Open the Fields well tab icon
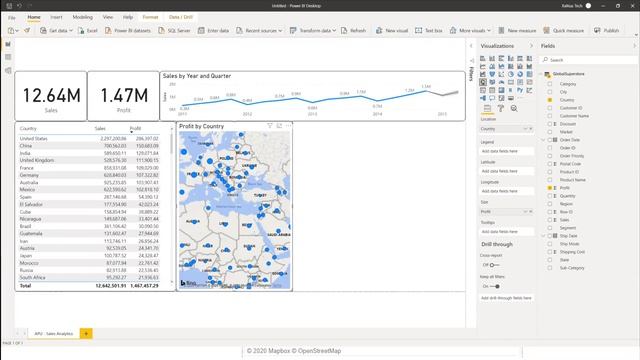The image size is (640, 360). (x=487, y=108)
